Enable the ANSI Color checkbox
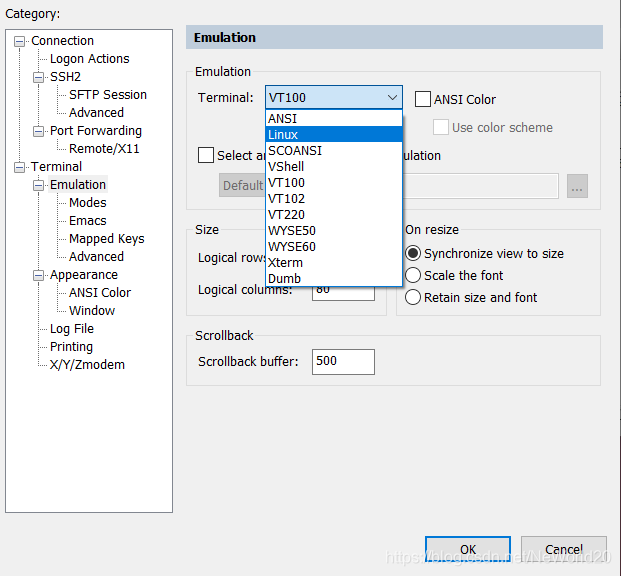Screen dimensions: 621x576 423,99
